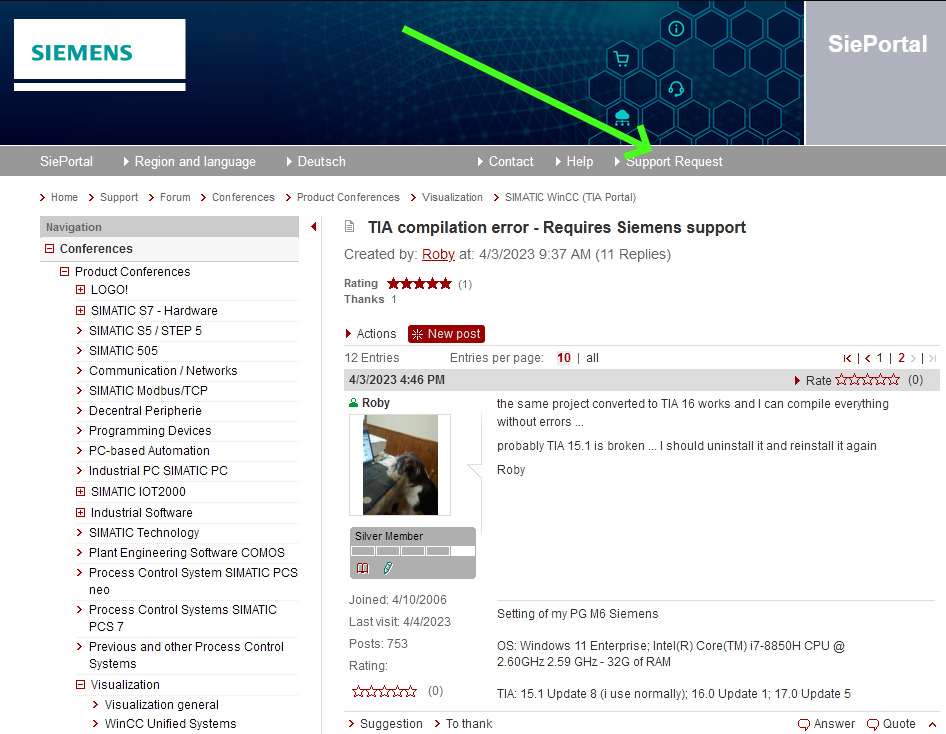This screenshot has height=734, width=946.
Task: Open Communication / Networks conference
Action: click(163, 370)
